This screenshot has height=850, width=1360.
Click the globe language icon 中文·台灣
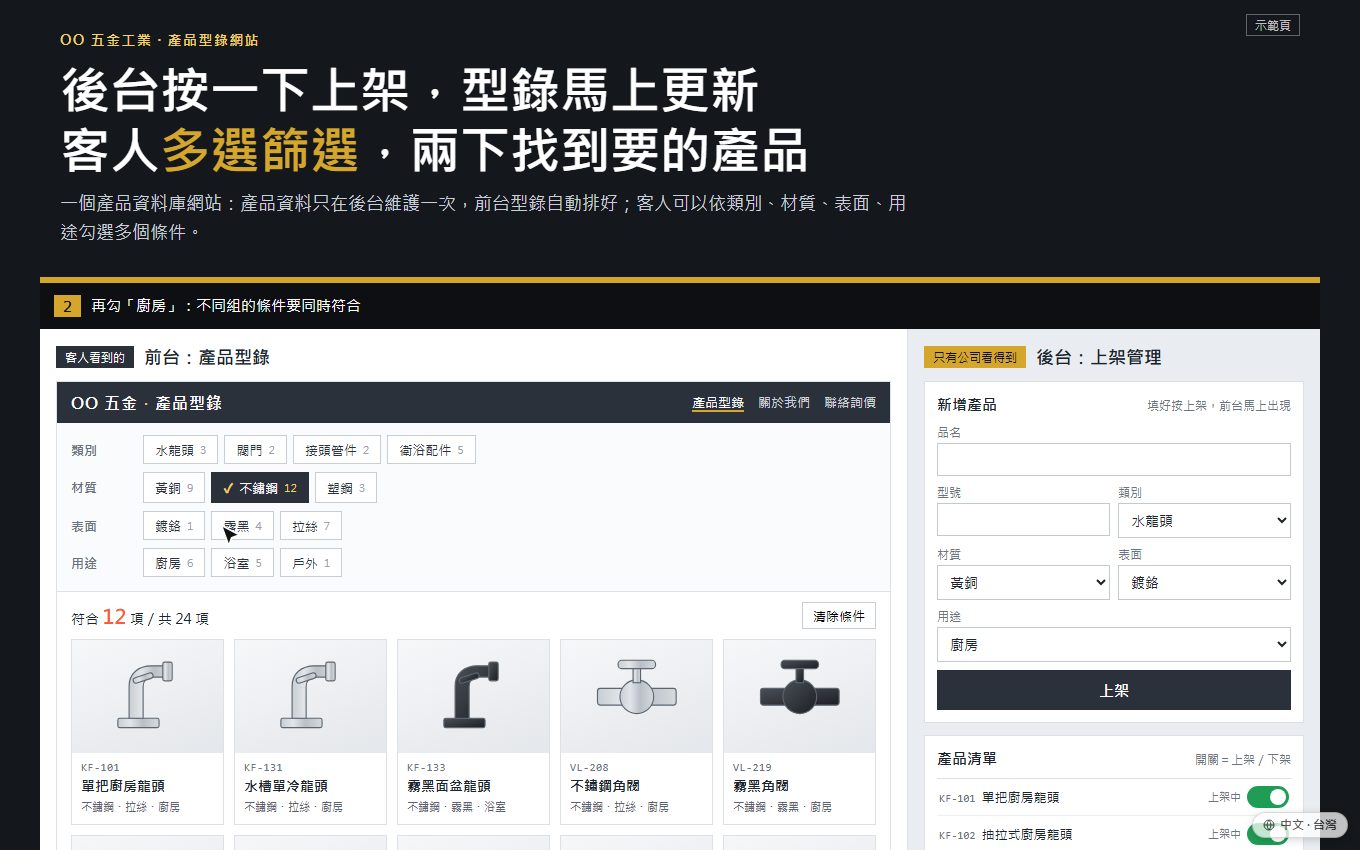pyautogui.click(x=1300, y=825)
